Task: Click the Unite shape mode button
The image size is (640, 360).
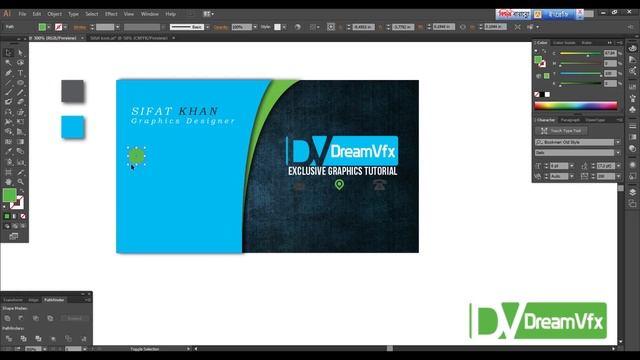Action: (x=7, y=318)
